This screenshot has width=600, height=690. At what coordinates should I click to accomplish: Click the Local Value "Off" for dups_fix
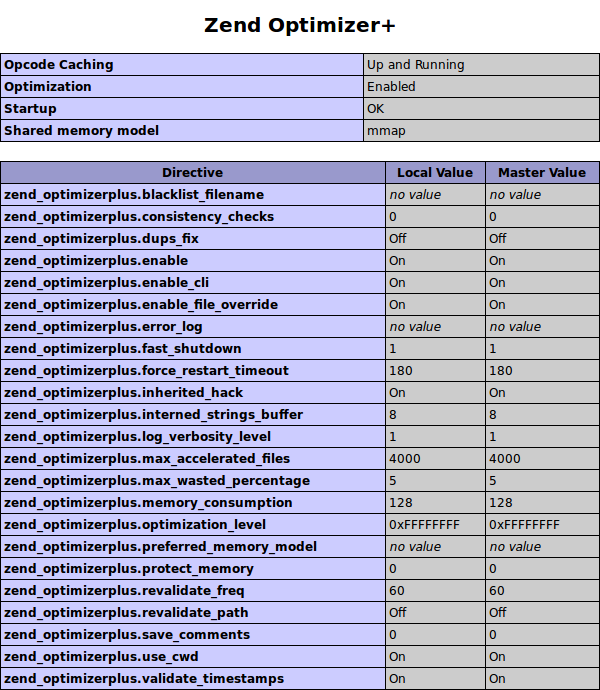click(x=398, y=239)
